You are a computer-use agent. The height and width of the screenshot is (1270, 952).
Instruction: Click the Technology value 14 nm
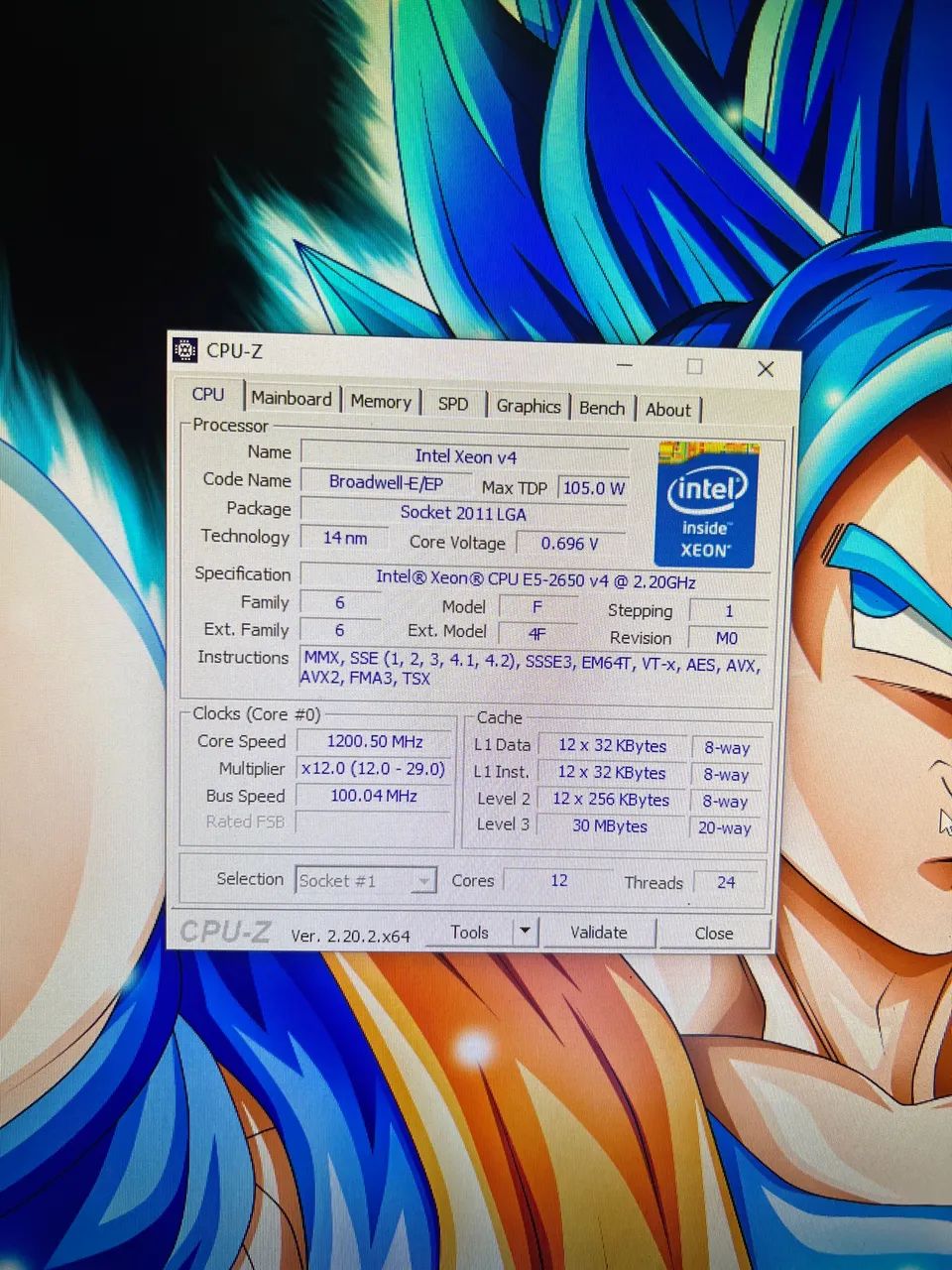point(344,538)
